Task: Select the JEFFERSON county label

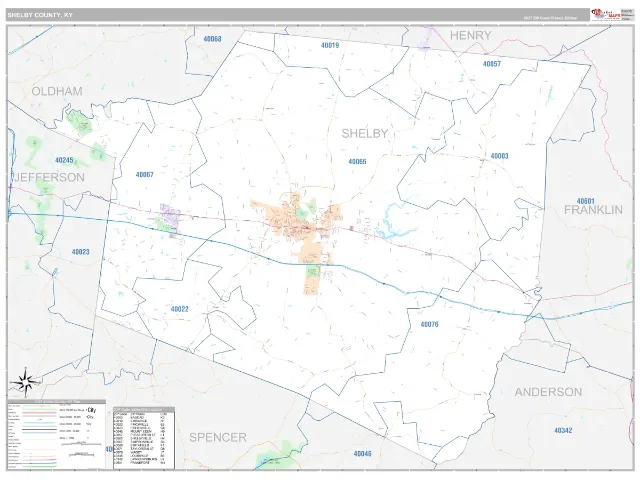Action: click(50, 177)
